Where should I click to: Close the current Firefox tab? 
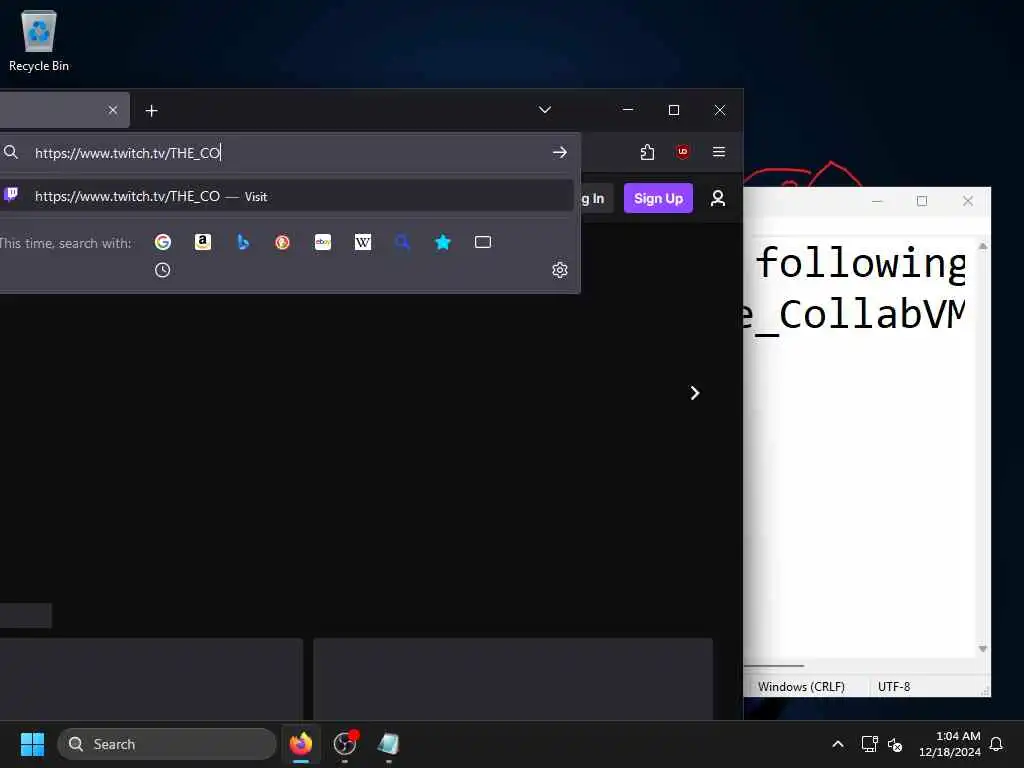pyautogui.click(x=113, y=110)
